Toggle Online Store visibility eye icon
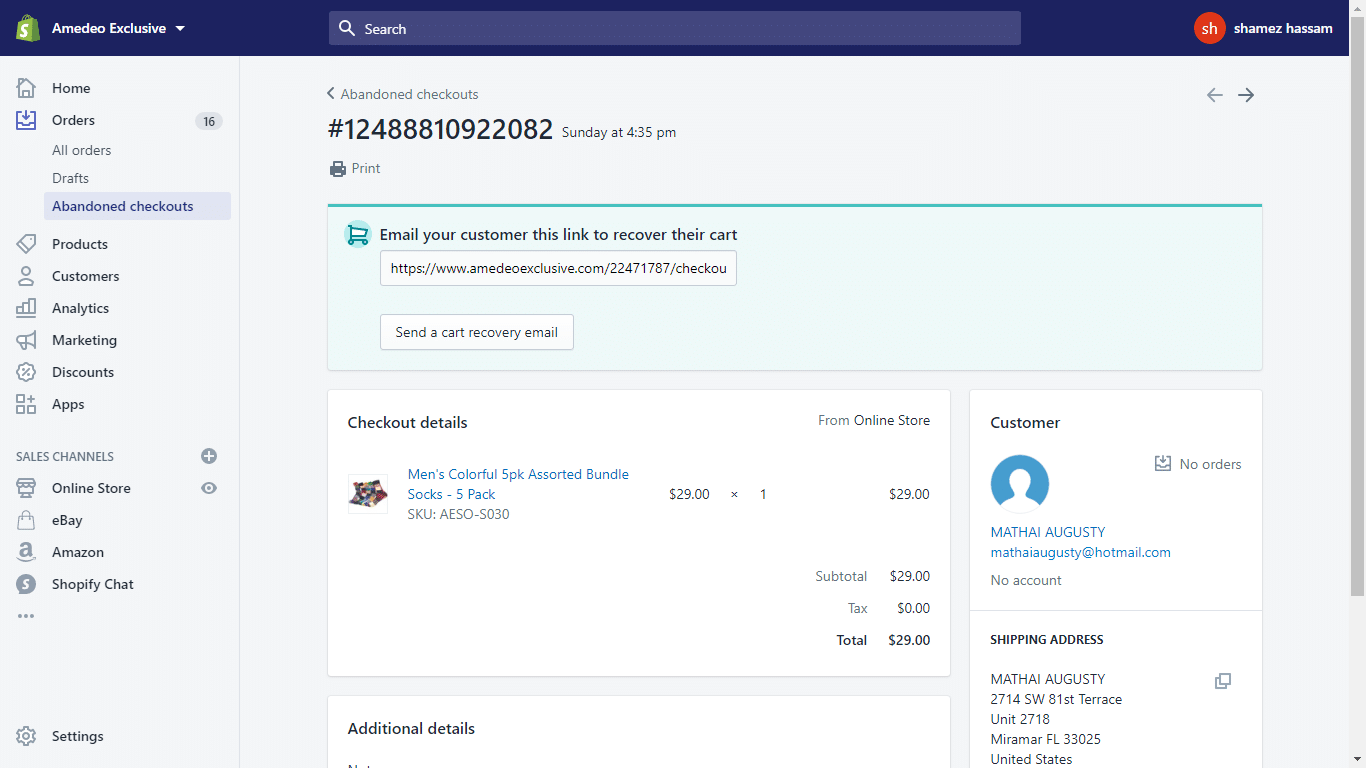 [208, 488]
